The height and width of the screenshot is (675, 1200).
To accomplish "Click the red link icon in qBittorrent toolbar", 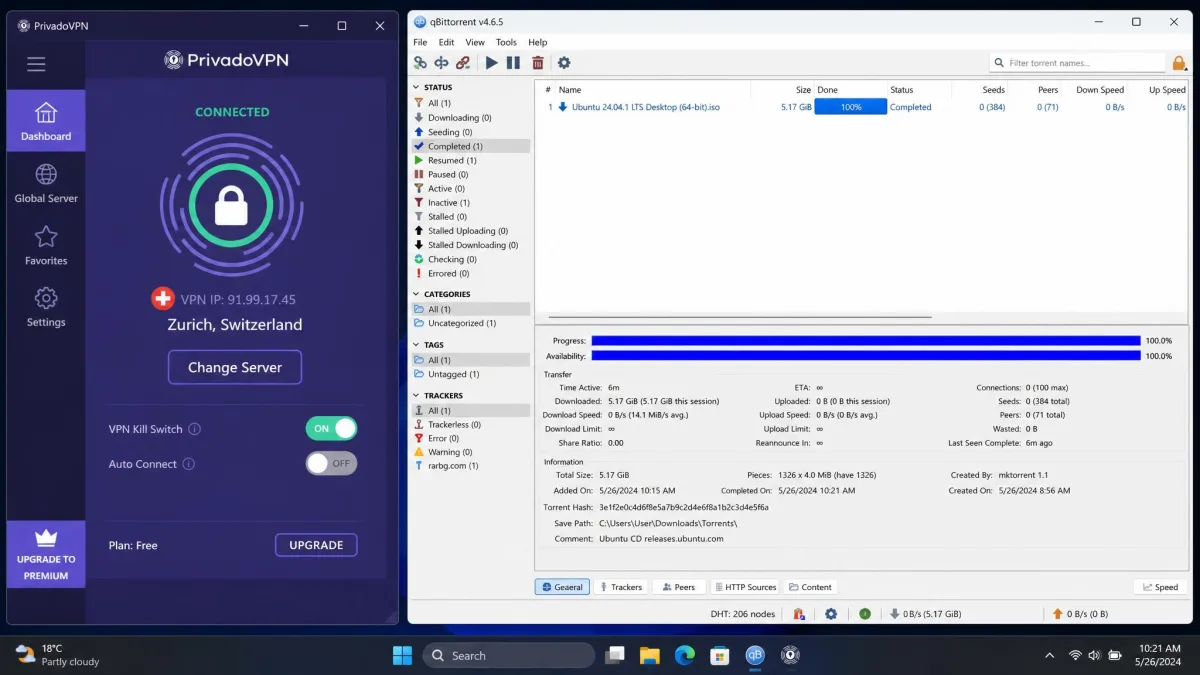I will tap(463, 62).
